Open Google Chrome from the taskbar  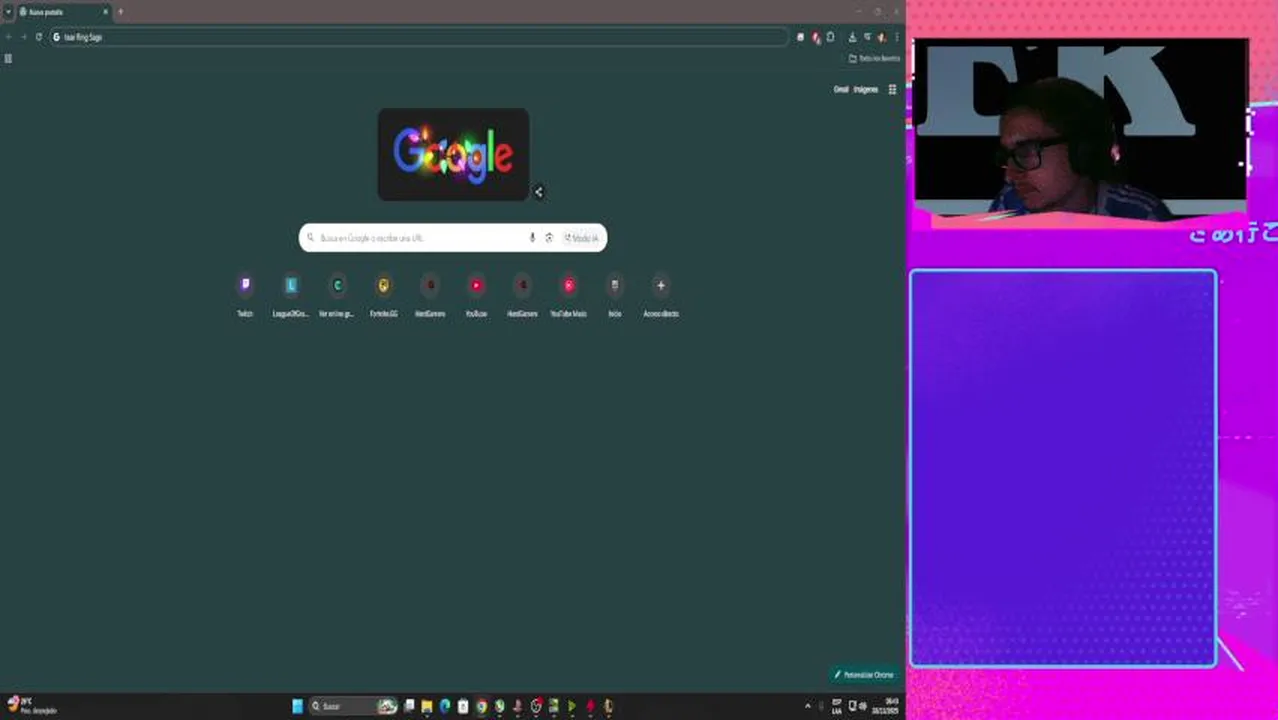(481, 706)
